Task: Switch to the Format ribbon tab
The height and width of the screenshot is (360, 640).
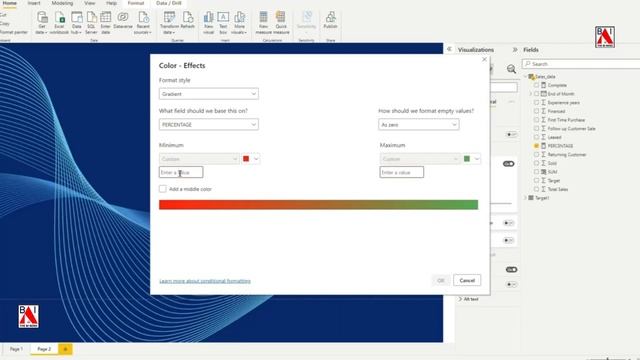Action: click(136, 3)
